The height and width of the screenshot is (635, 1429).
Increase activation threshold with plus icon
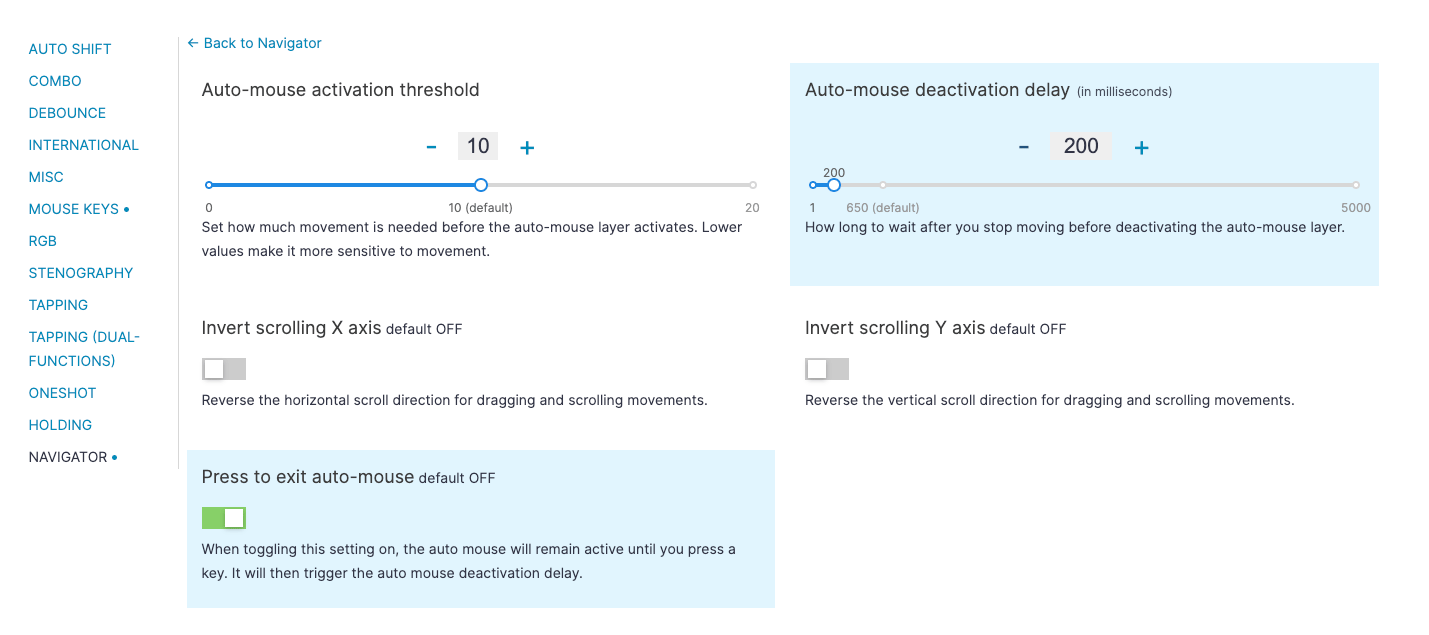click(x=527, y=147)
